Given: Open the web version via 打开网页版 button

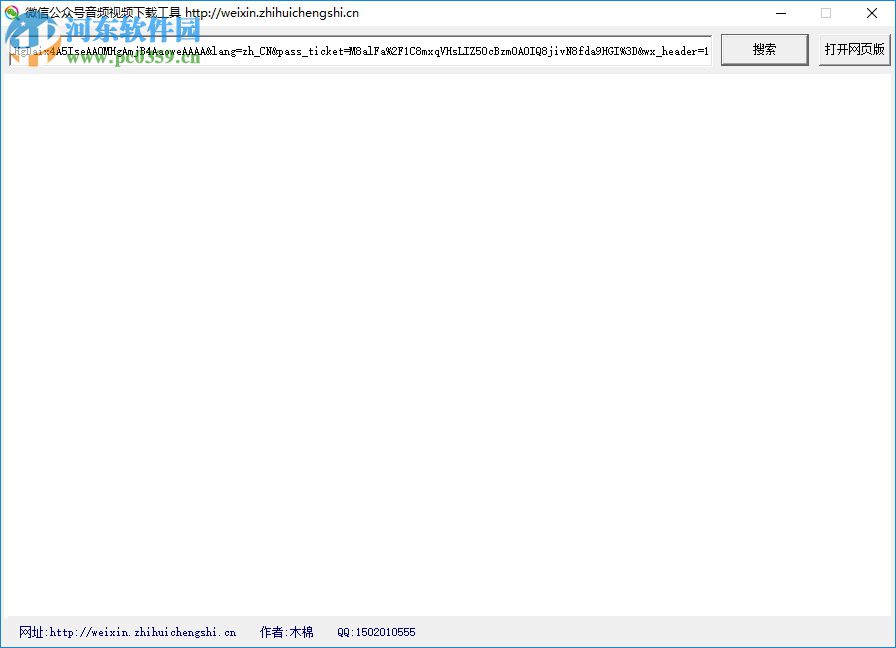Looking at the screenshot, I should [854, 50].
